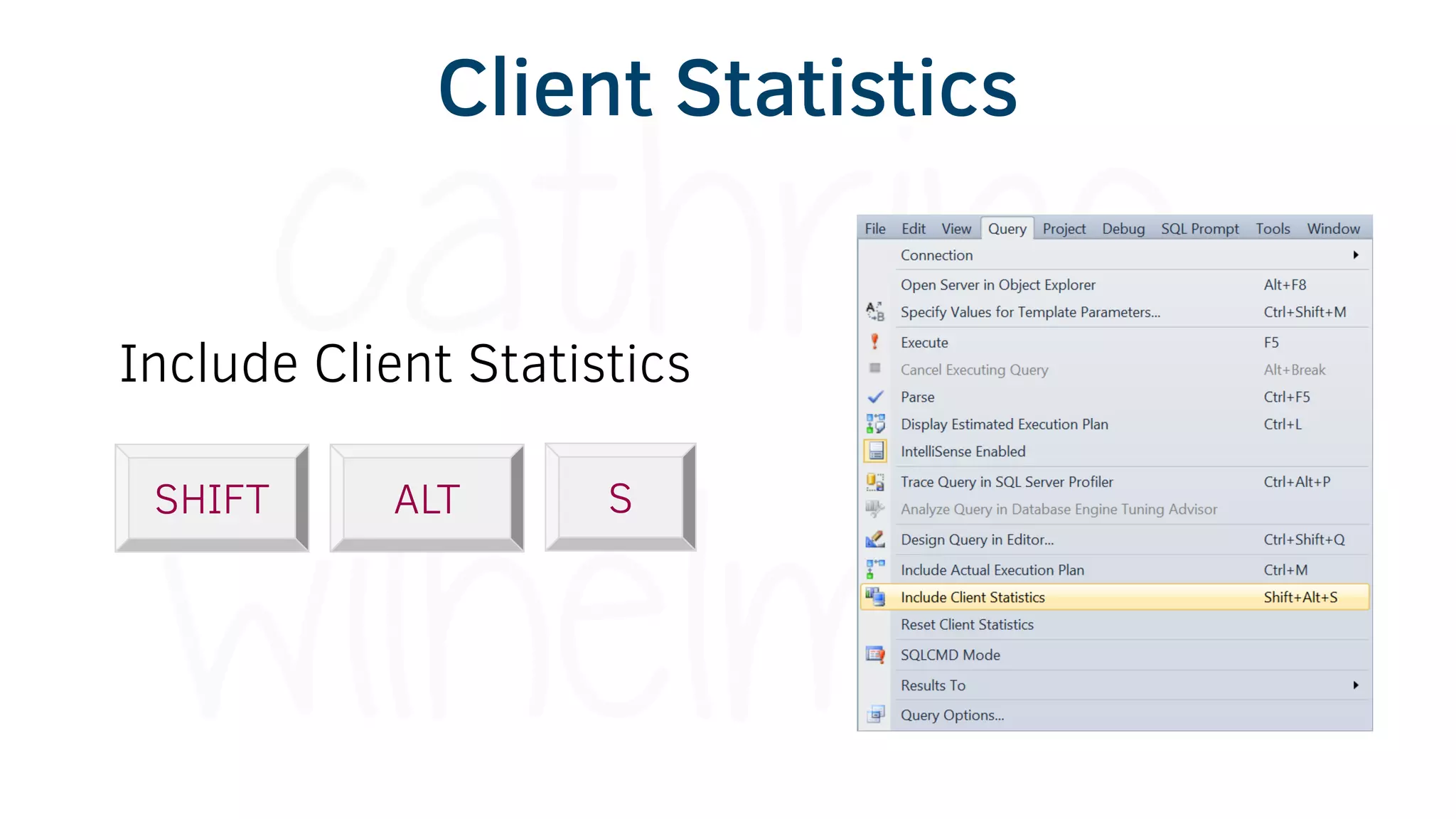
Task: Select Analyze Query in Database Engine Tuning Advisor
Action: click(1115, 509)
